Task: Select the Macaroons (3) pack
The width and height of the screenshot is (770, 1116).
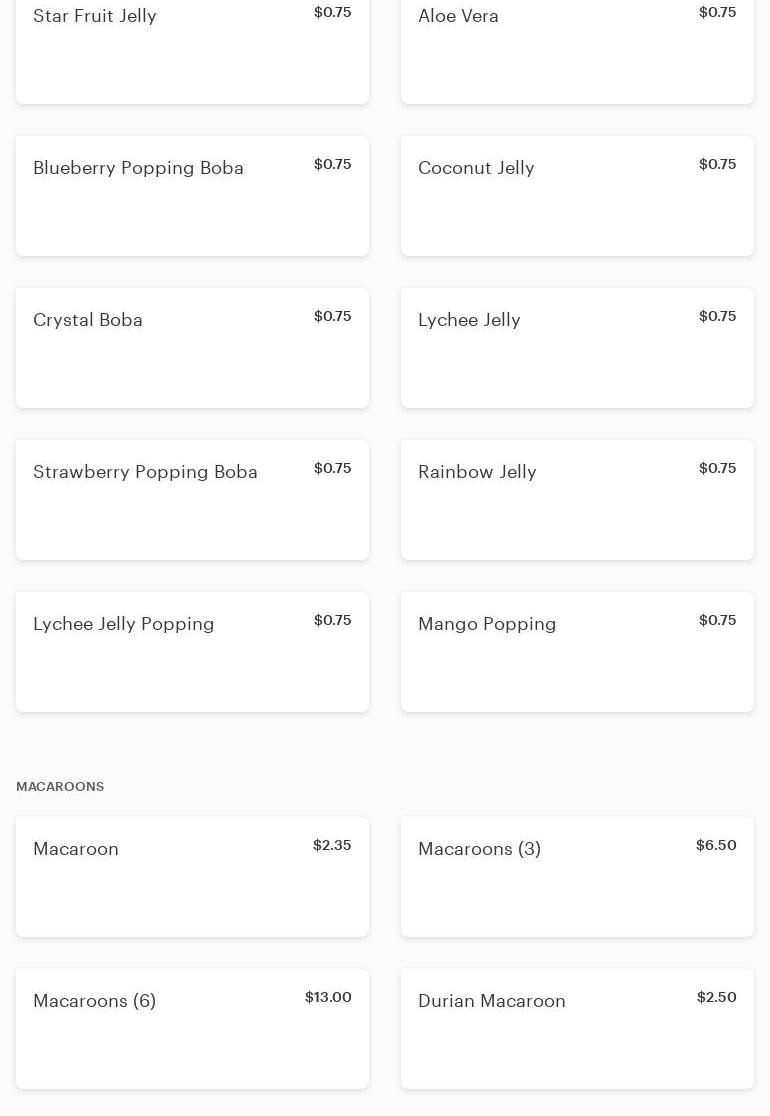Action: click(577, 877)
